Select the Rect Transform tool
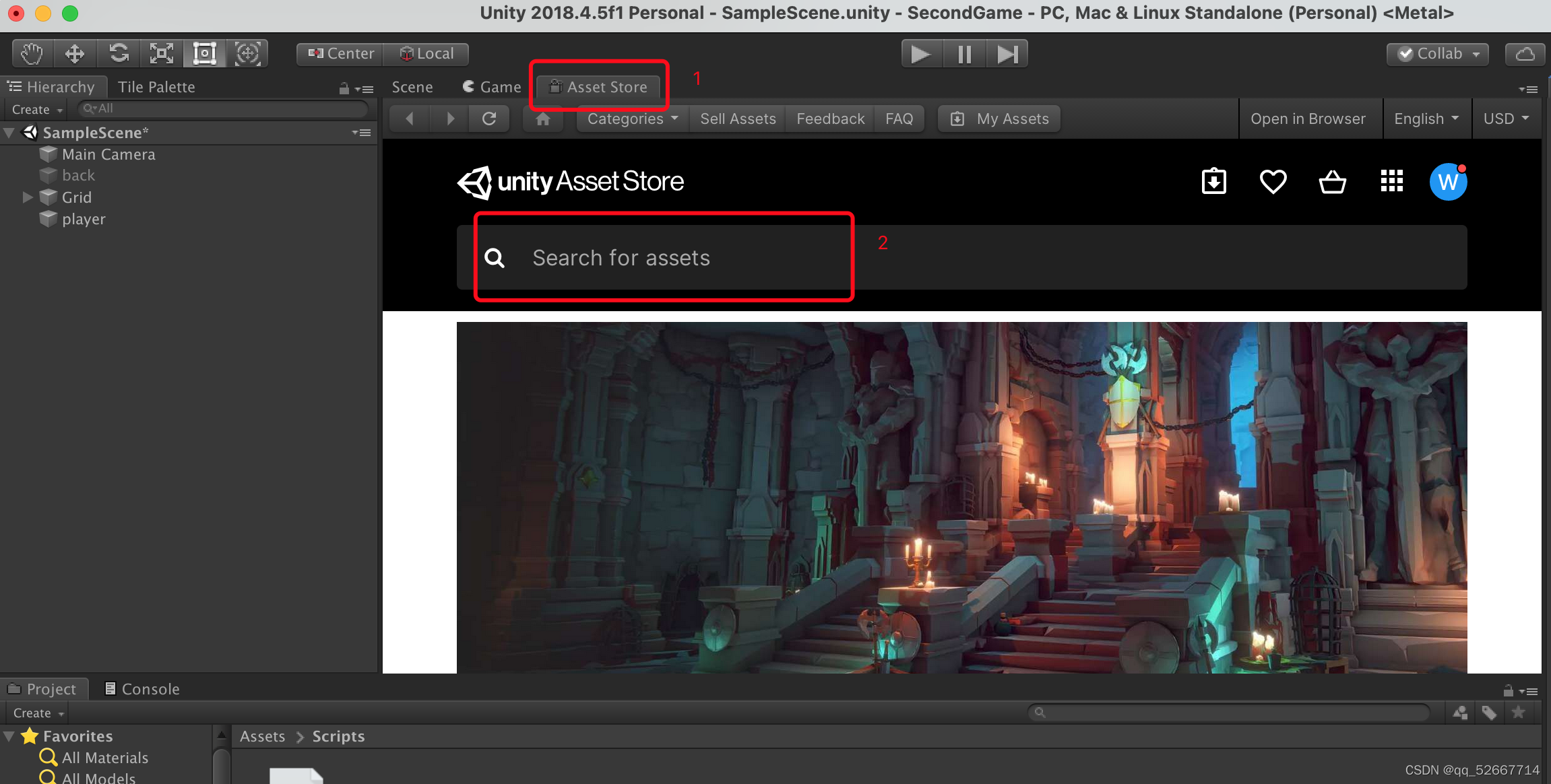 [x=205, y=53]
